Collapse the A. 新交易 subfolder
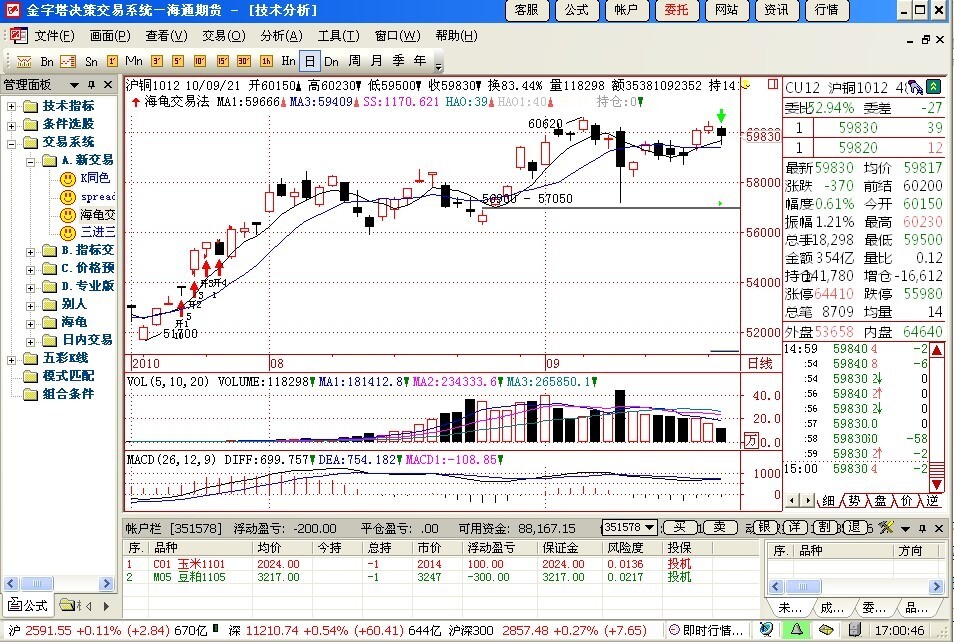 pyautogui.click(x=30, y=162)
